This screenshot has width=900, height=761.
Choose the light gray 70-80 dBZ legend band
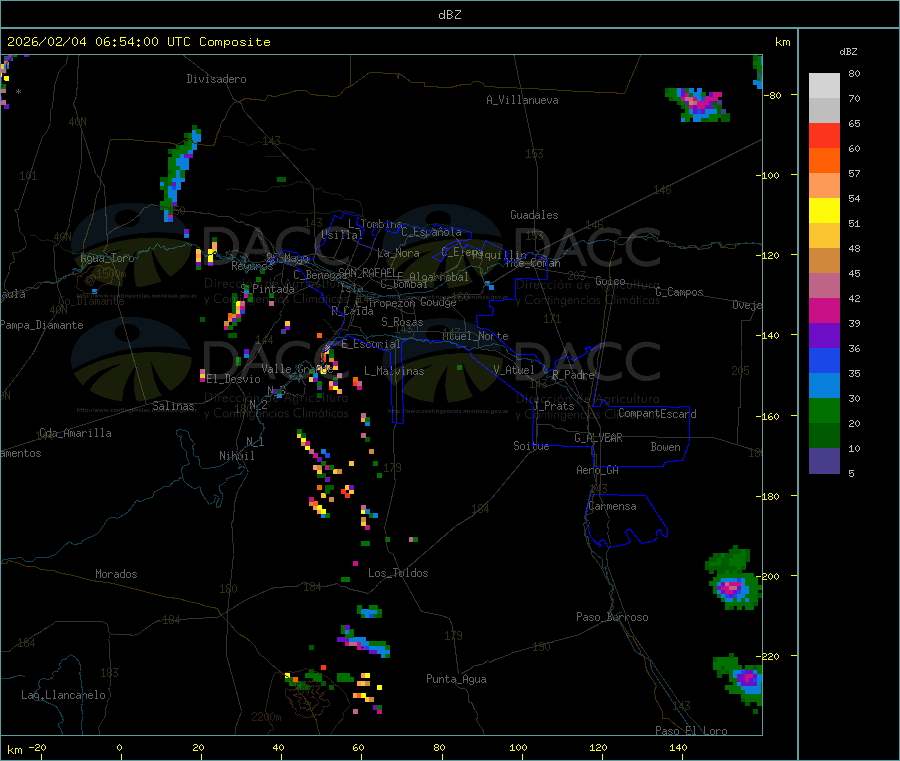tap(824, 86)
